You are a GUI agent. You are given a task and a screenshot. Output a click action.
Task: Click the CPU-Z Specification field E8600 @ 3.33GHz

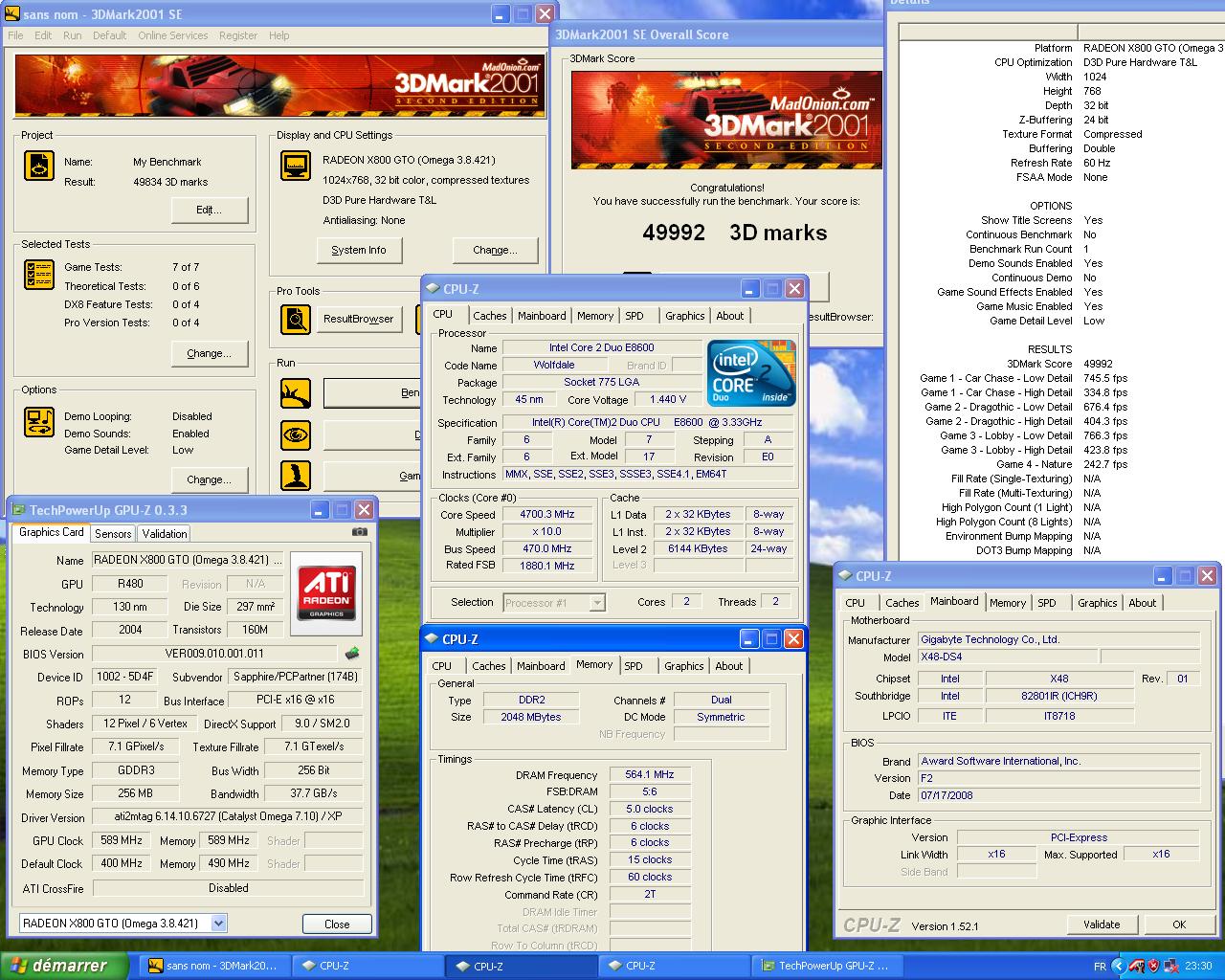[x=647, y=422]
